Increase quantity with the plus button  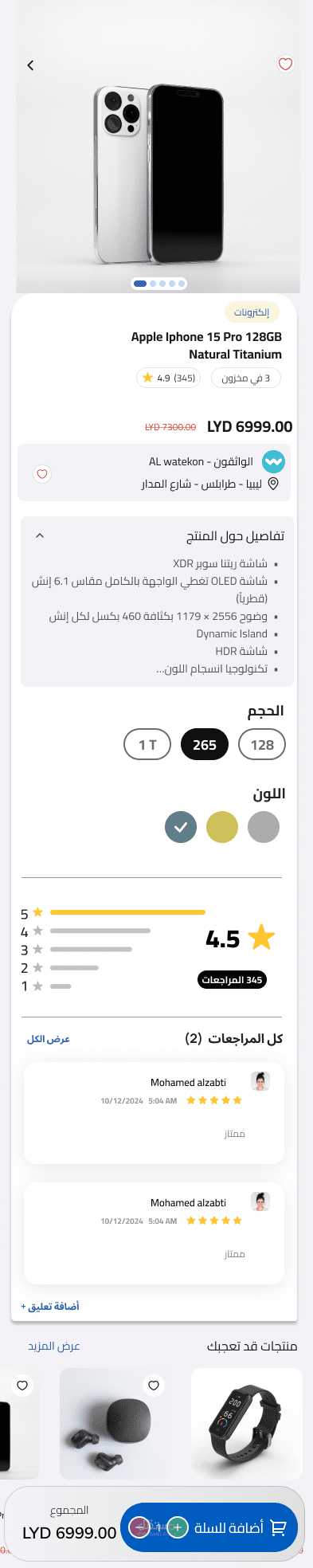(178, 1527)
